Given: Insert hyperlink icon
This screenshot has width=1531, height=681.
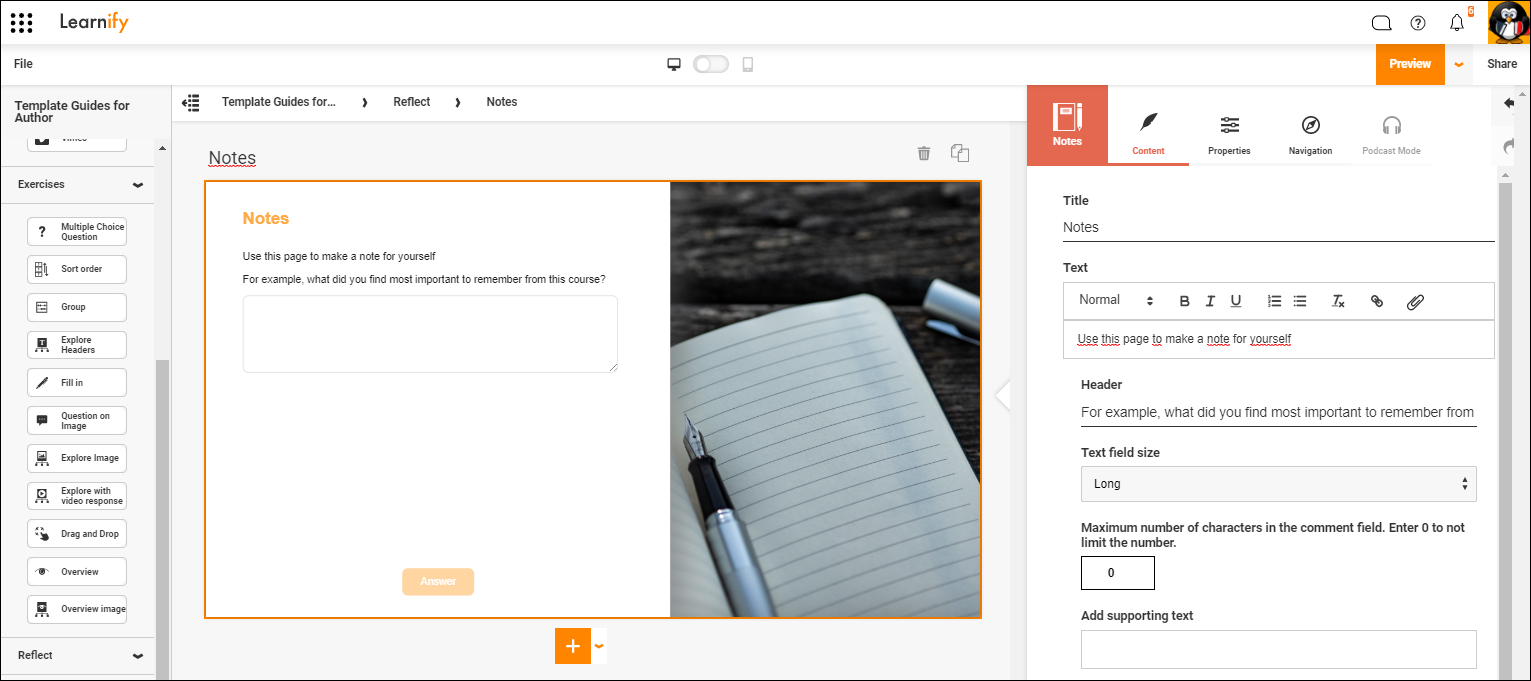Looking at the screenshot, I should [x=1377, y=301].
